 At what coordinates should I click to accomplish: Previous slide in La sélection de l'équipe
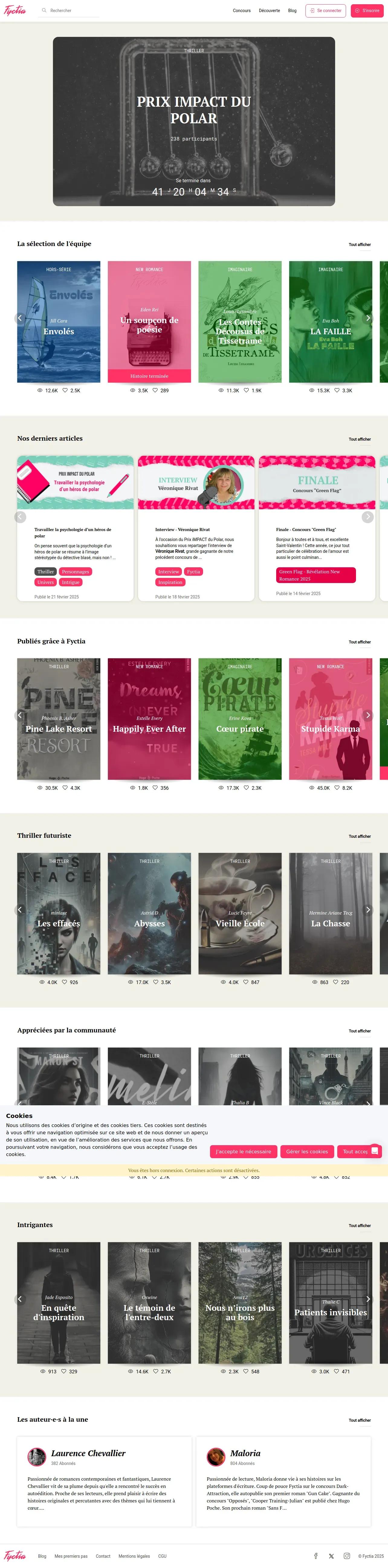20,318
